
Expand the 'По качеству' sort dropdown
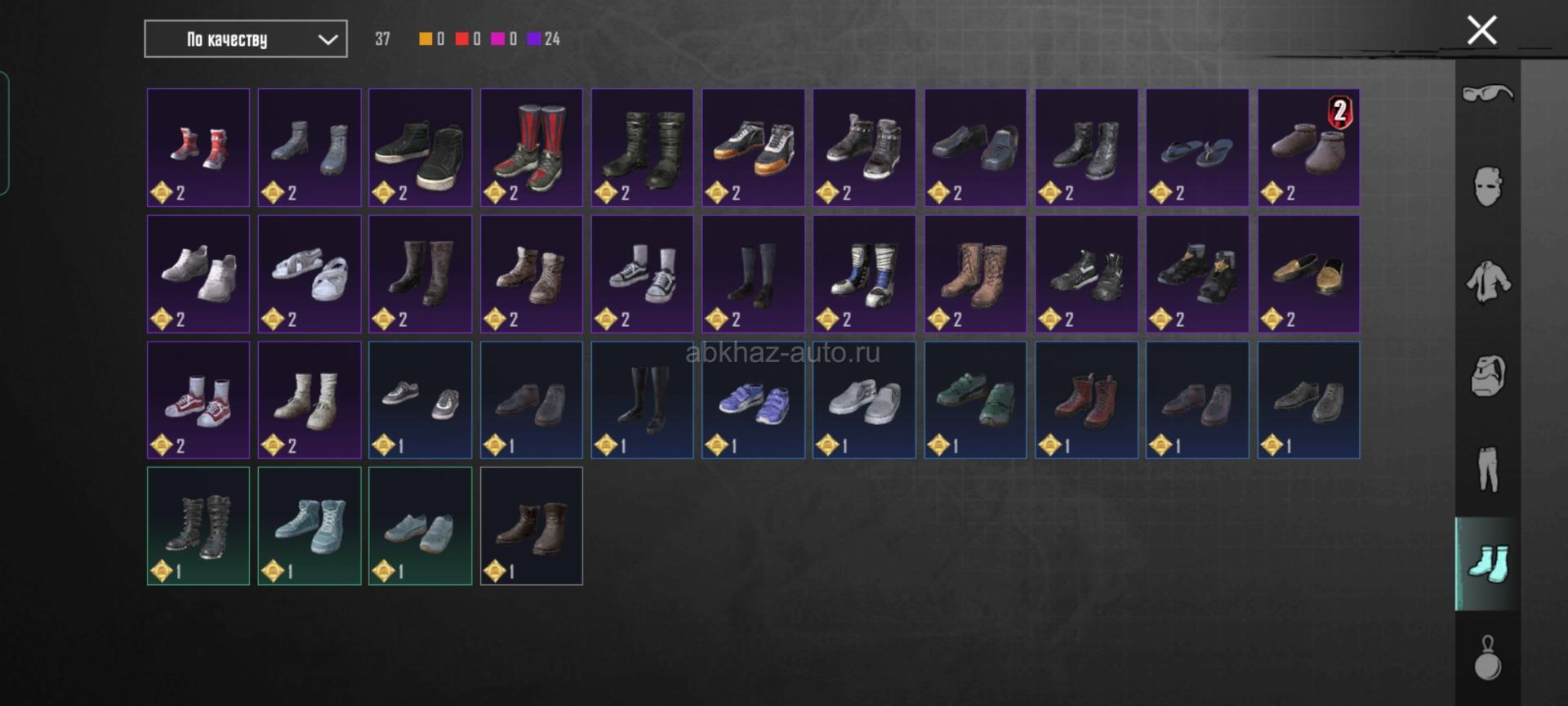[246, 39]
